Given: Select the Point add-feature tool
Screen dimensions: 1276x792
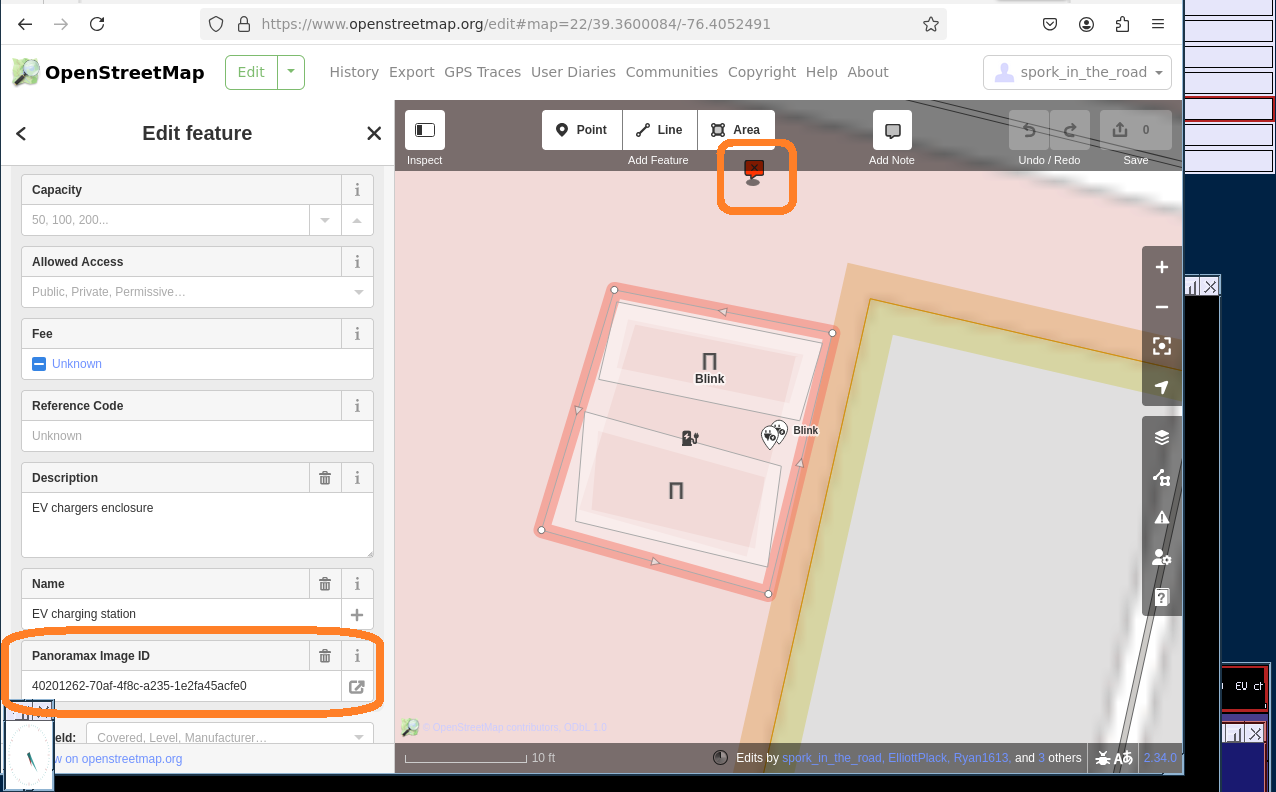Looking at the screenshot, I should click(582, 130).
